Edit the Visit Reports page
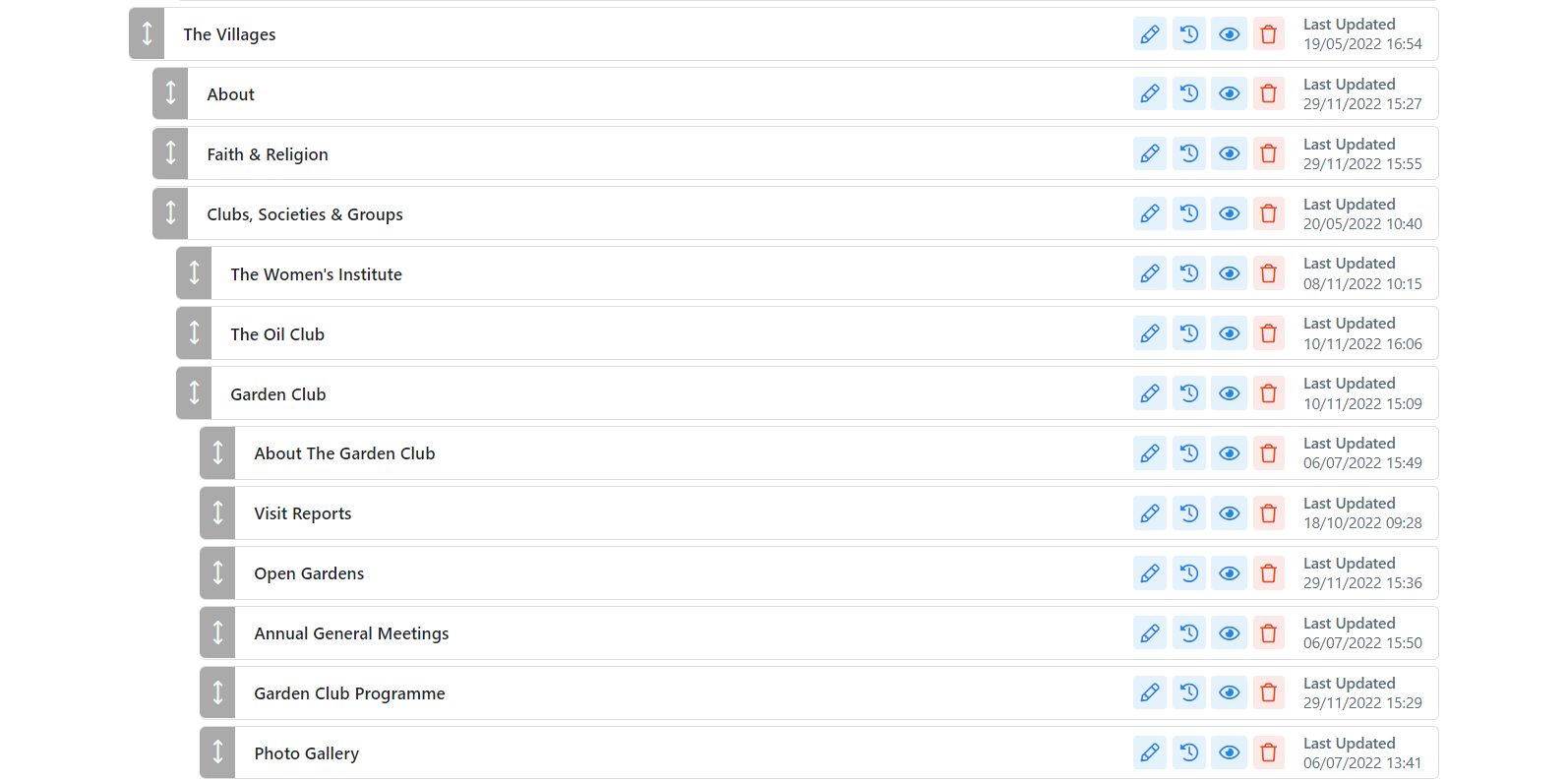Screen dimensions: 1568x781 tap(1149, 513)
